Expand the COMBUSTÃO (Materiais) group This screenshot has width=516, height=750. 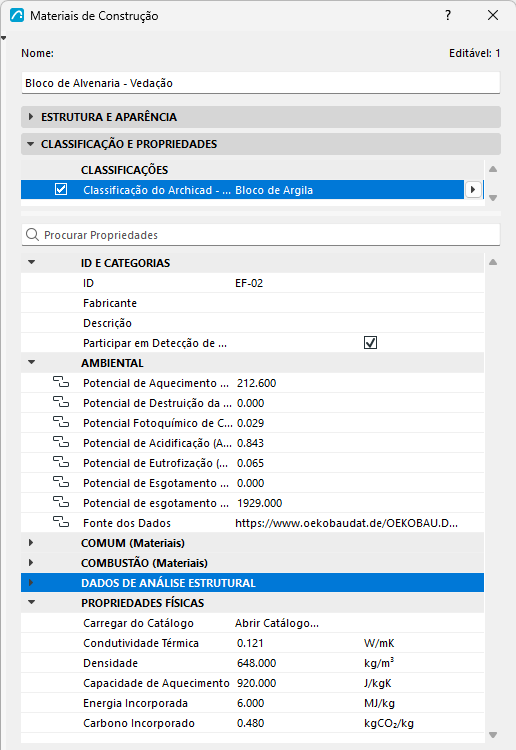pos(31,562)
